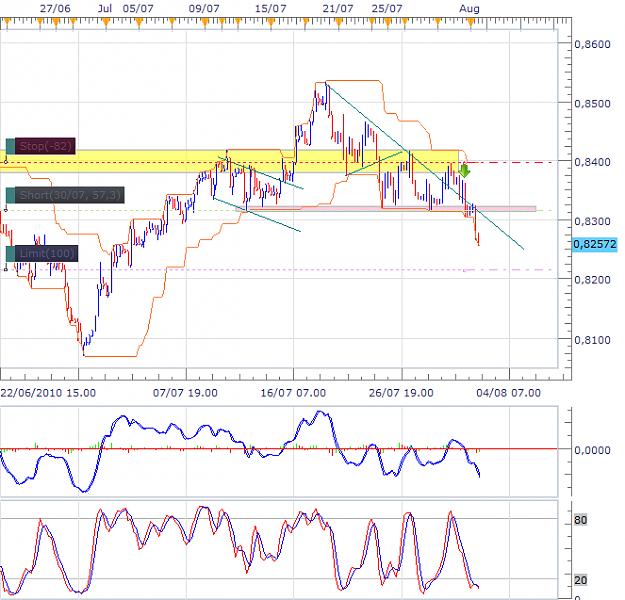
Task: Click the Aug month label on top axis
Action: pyautogui.click(x=469, y=8)
